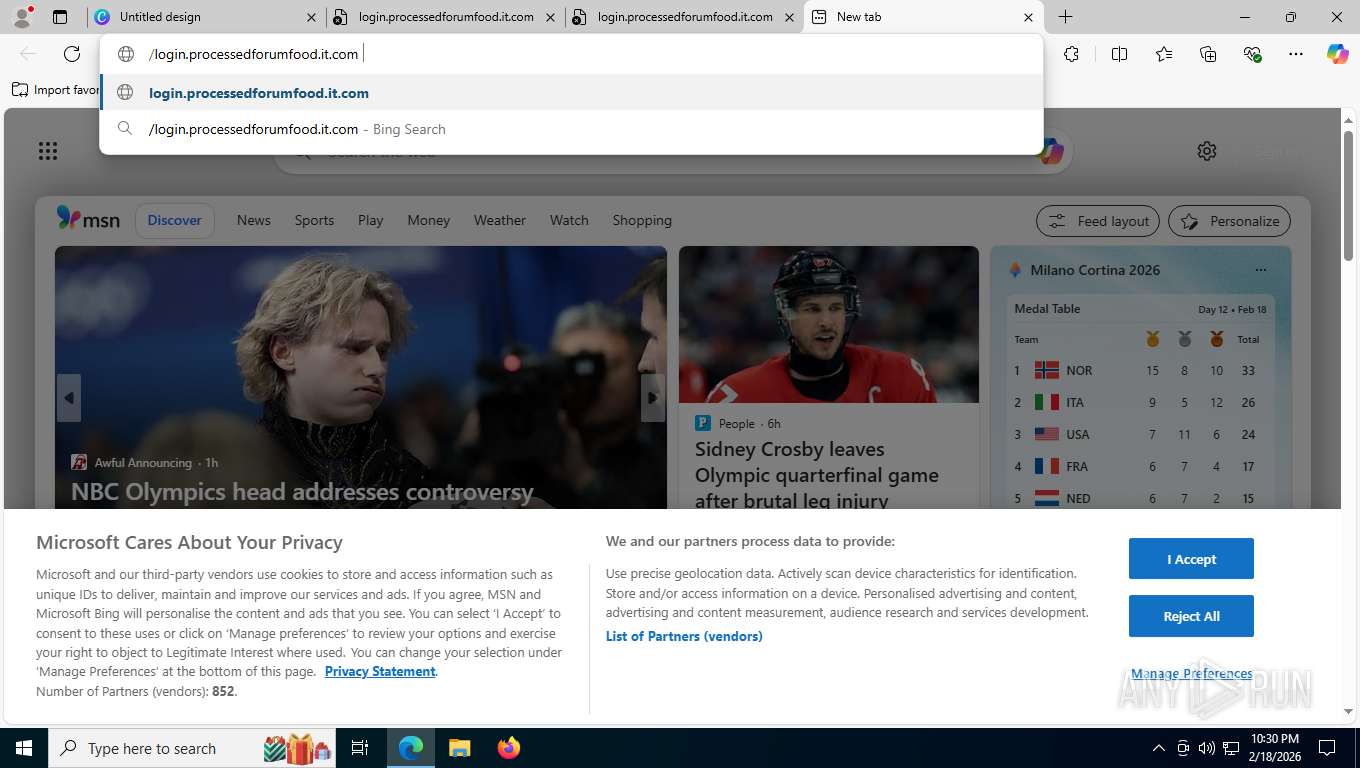Open the Feed layout options

(x=1098, y=221)
